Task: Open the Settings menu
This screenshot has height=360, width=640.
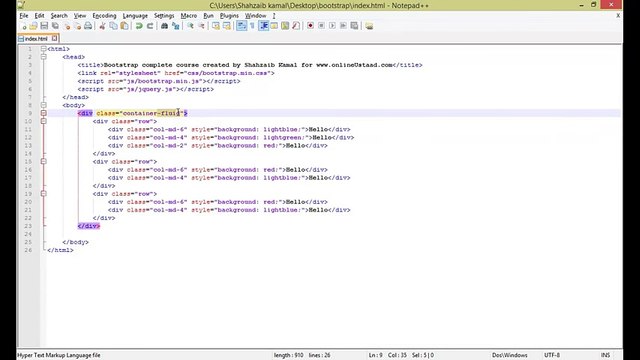Action: (x=164, y=16)
